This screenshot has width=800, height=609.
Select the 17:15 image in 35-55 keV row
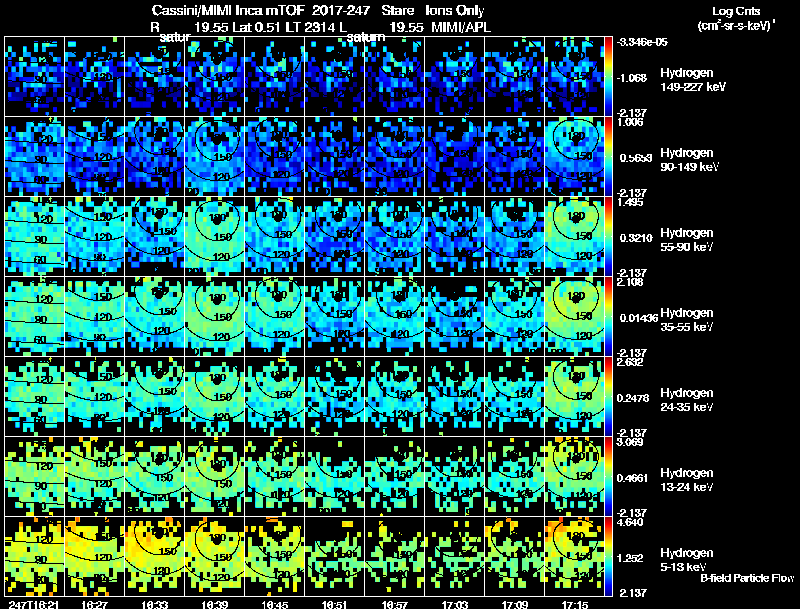pyautogui.click(x=574, y=316)
